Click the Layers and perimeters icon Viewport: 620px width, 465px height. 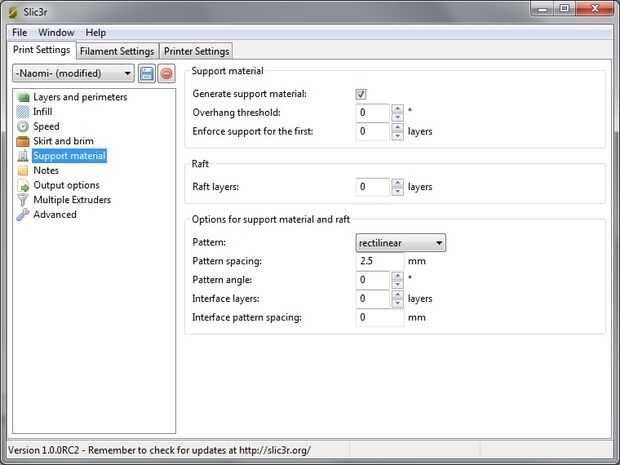coord(23,97)
